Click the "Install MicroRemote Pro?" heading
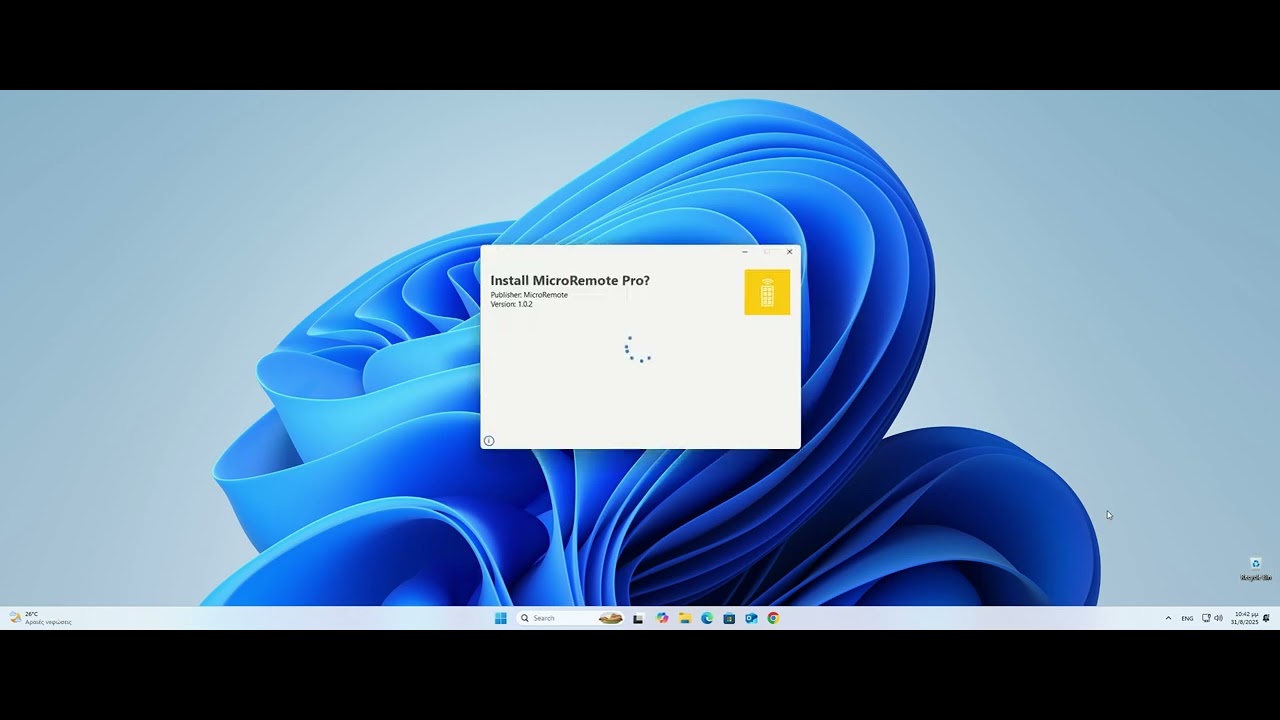 coord(570,281)
